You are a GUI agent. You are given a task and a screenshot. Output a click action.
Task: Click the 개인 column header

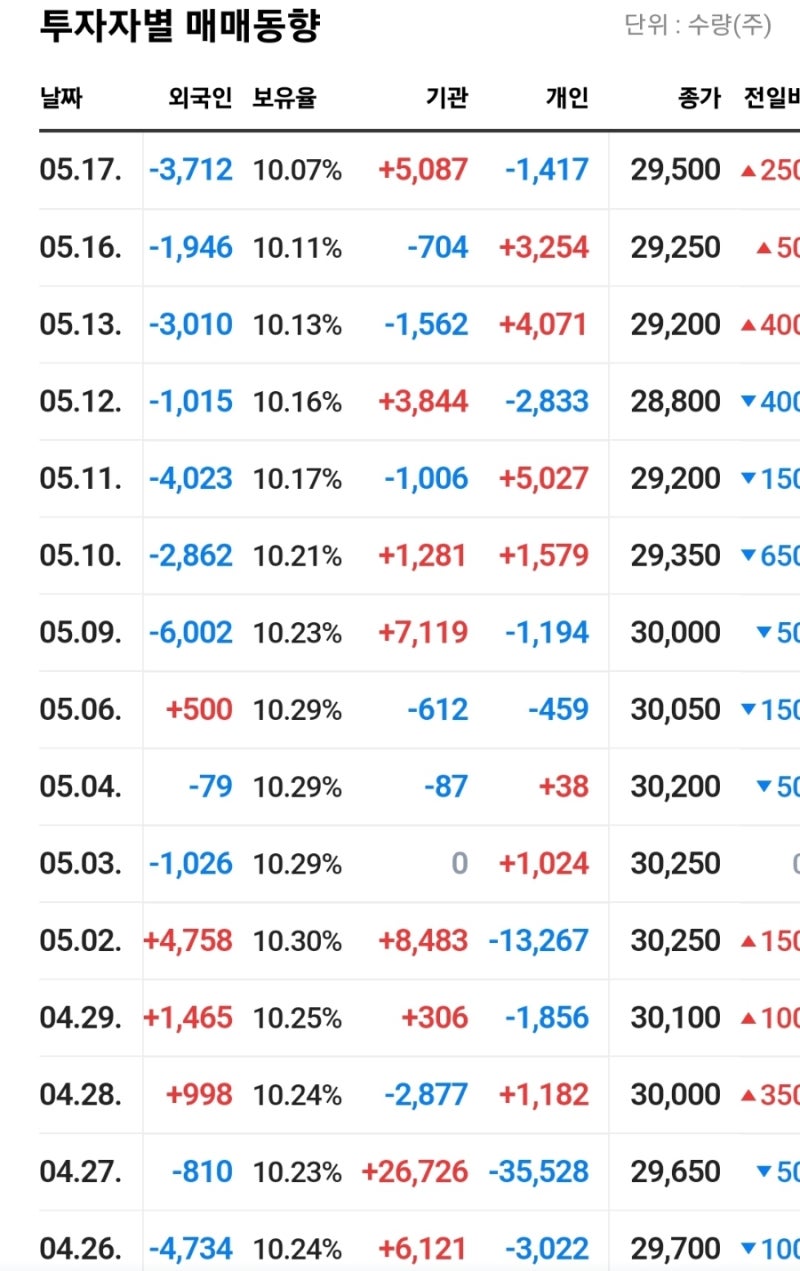[x=567, y=98]
